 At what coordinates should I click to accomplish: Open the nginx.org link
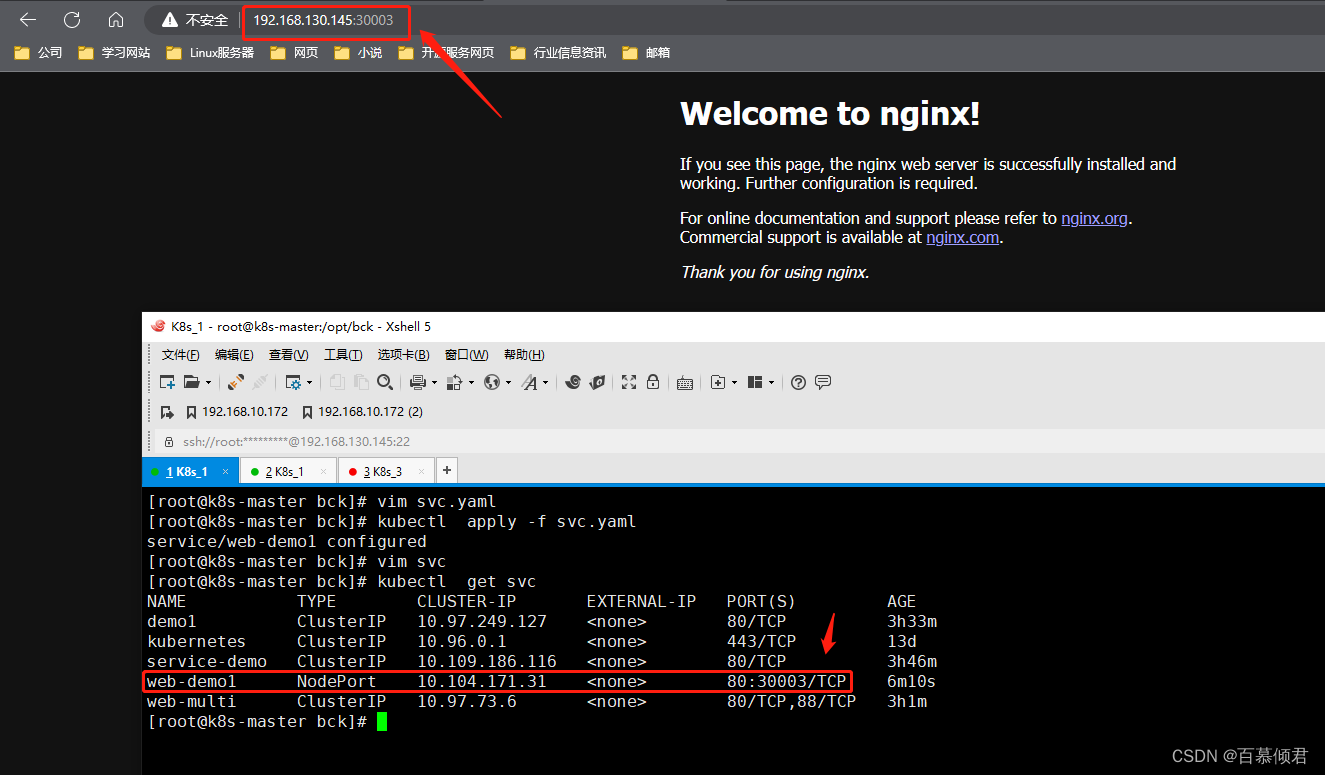pyautogui.click(x=1095, y=218)
